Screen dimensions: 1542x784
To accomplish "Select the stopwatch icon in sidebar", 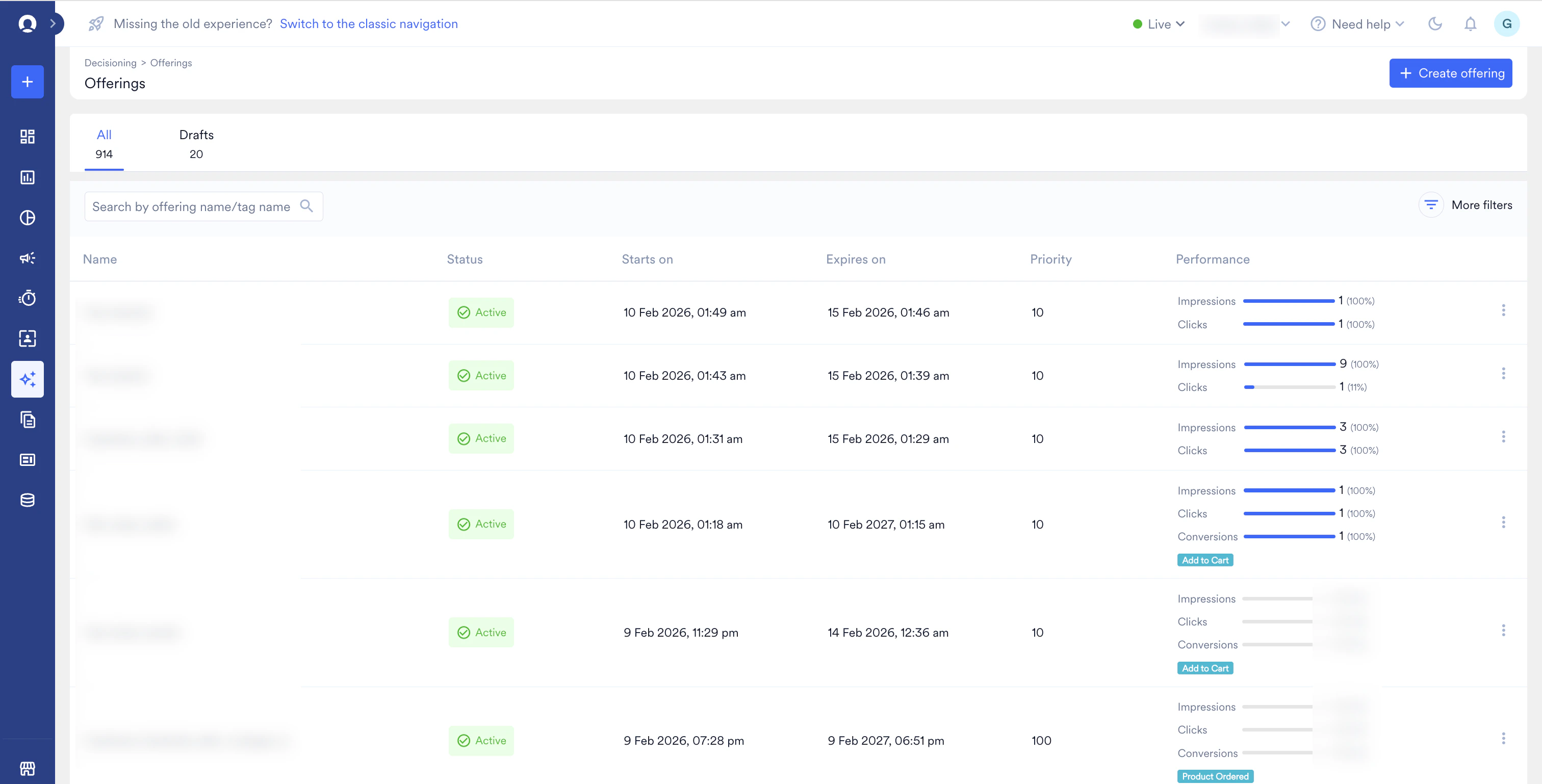I will point(28,298).
